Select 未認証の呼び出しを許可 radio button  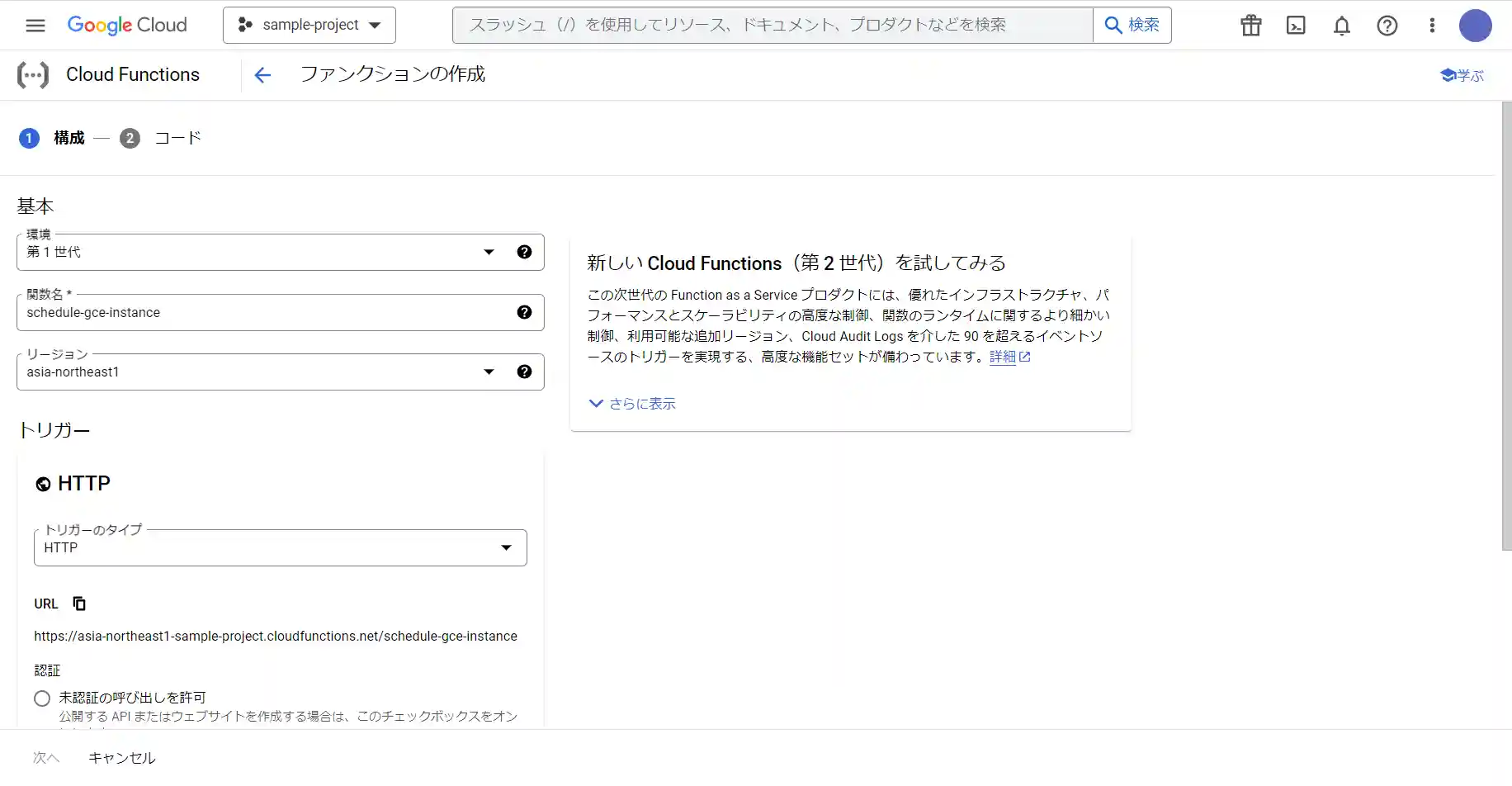42,698
